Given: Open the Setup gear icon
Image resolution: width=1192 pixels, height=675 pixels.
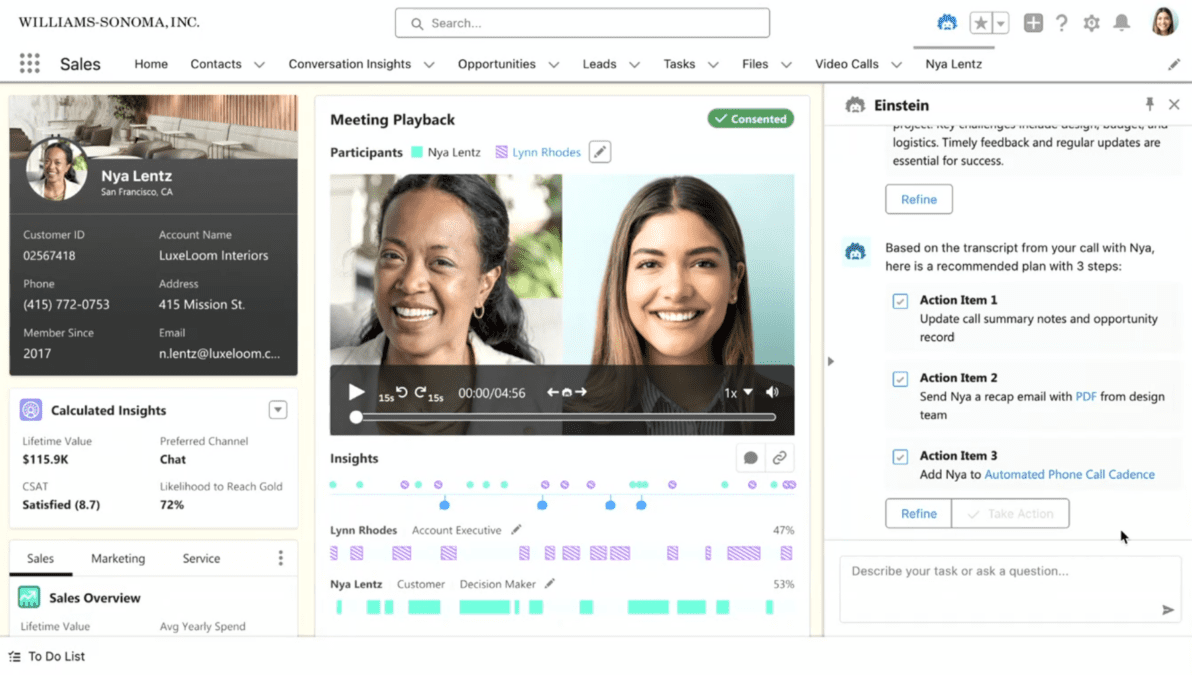Looking at the screenshot, I should (1092, 23).
